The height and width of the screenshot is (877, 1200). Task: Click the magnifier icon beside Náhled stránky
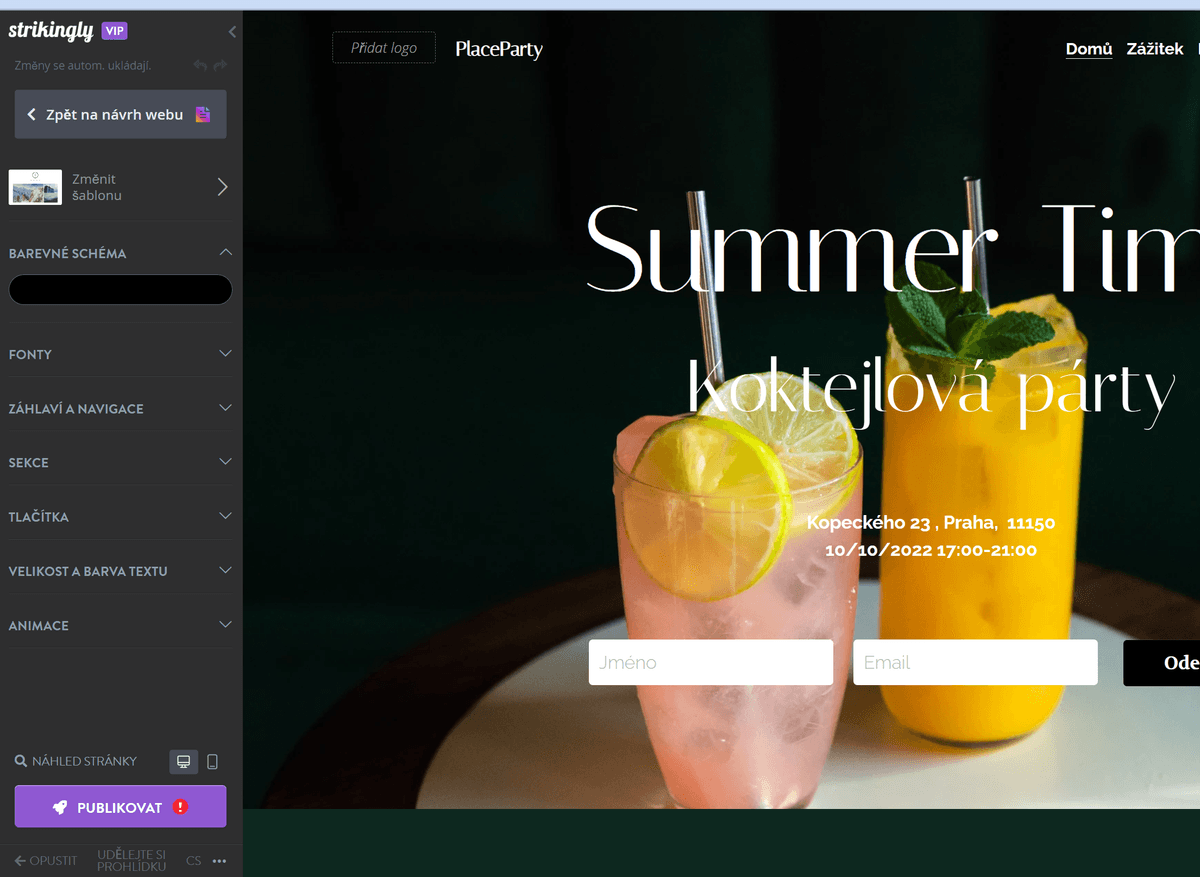[21, 762]
